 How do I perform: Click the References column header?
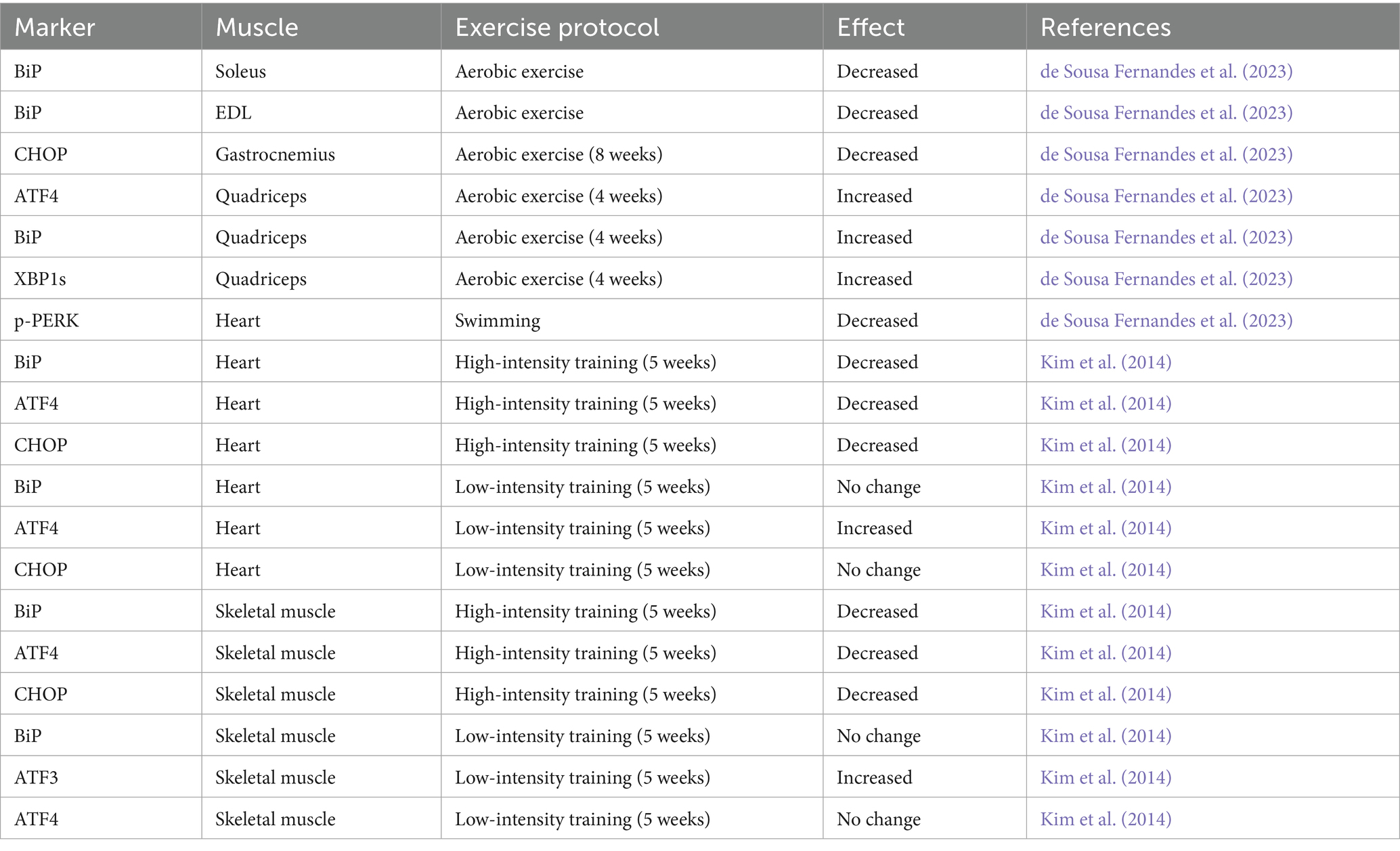(x=1105, y=27)
